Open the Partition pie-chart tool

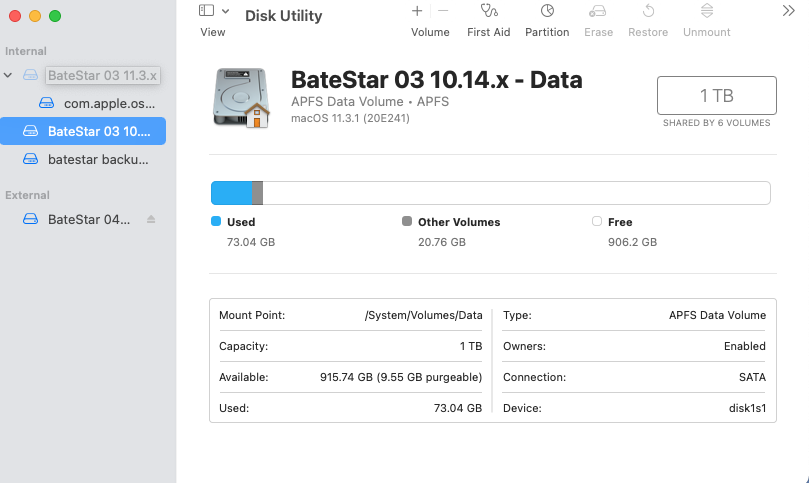click(x=547, y=10)
